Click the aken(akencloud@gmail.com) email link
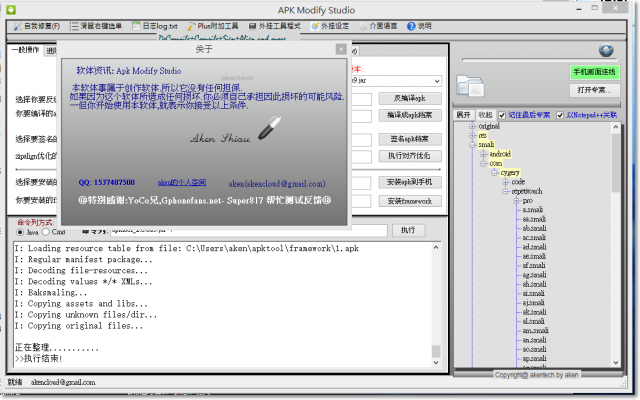 tap(277, 184)
